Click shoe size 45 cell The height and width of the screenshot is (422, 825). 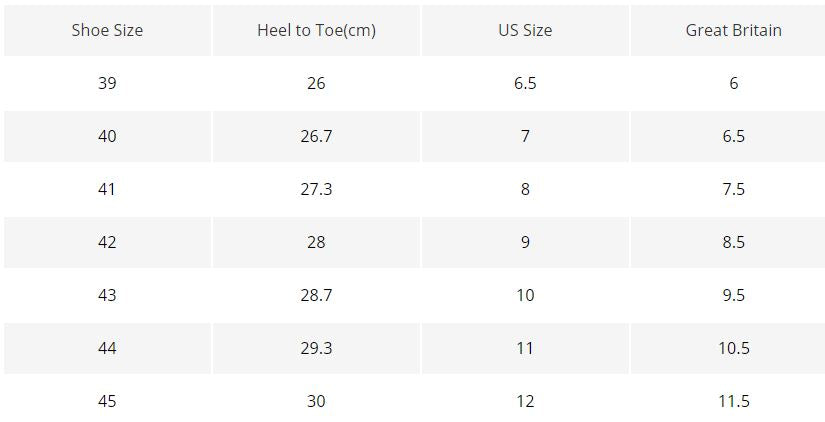click(x=107, y=401)
